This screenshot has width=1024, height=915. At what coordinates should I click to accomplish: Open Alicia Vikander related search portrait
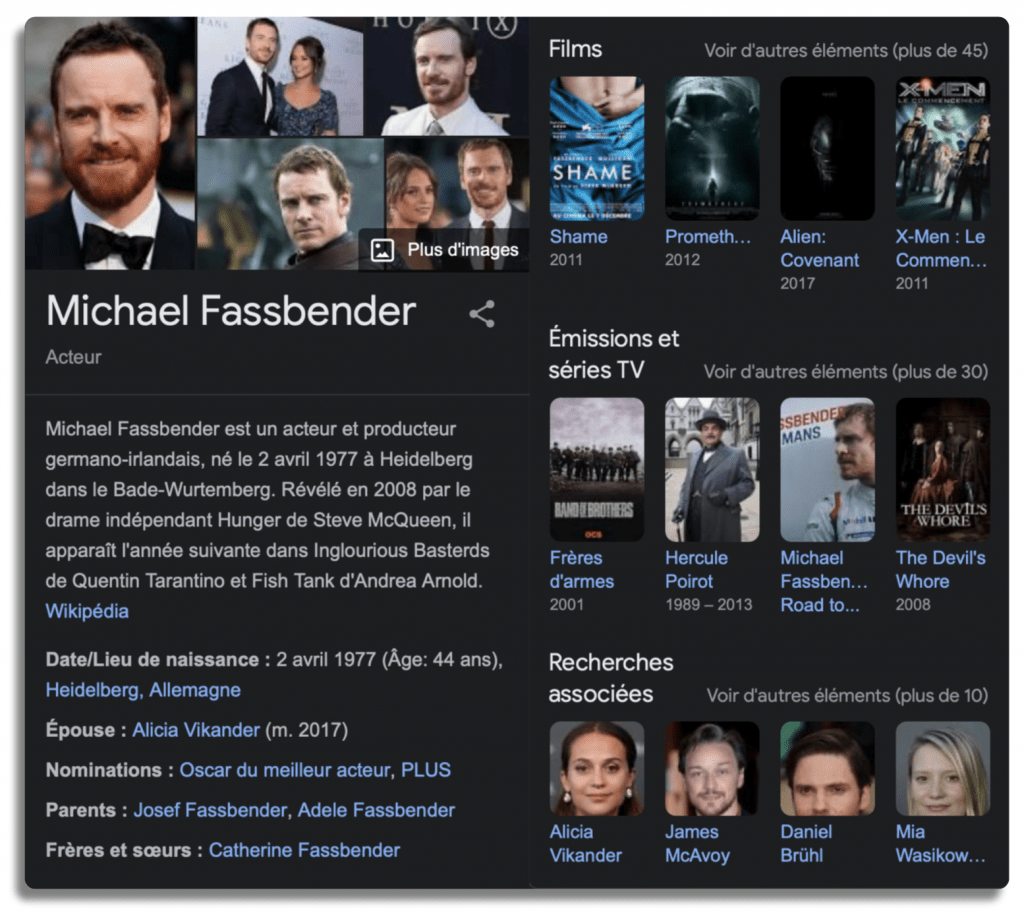[x=597, y=769]
